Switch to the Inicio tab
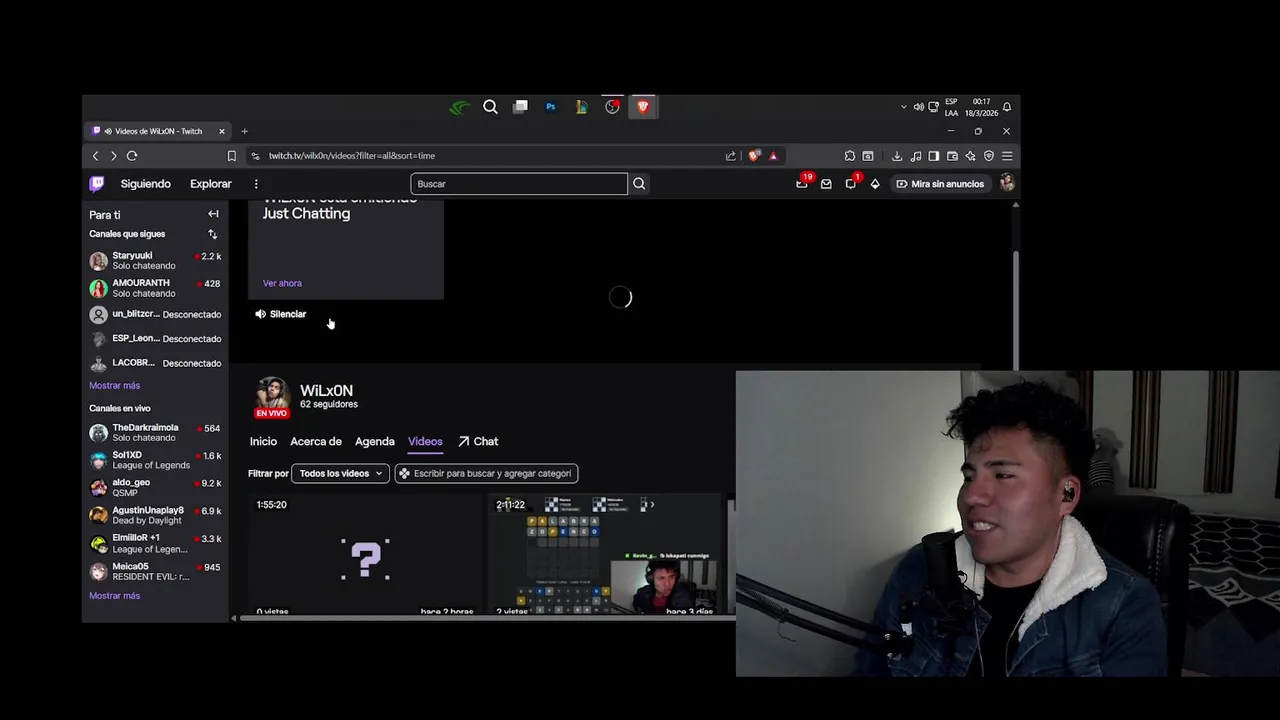 [263, 441]
